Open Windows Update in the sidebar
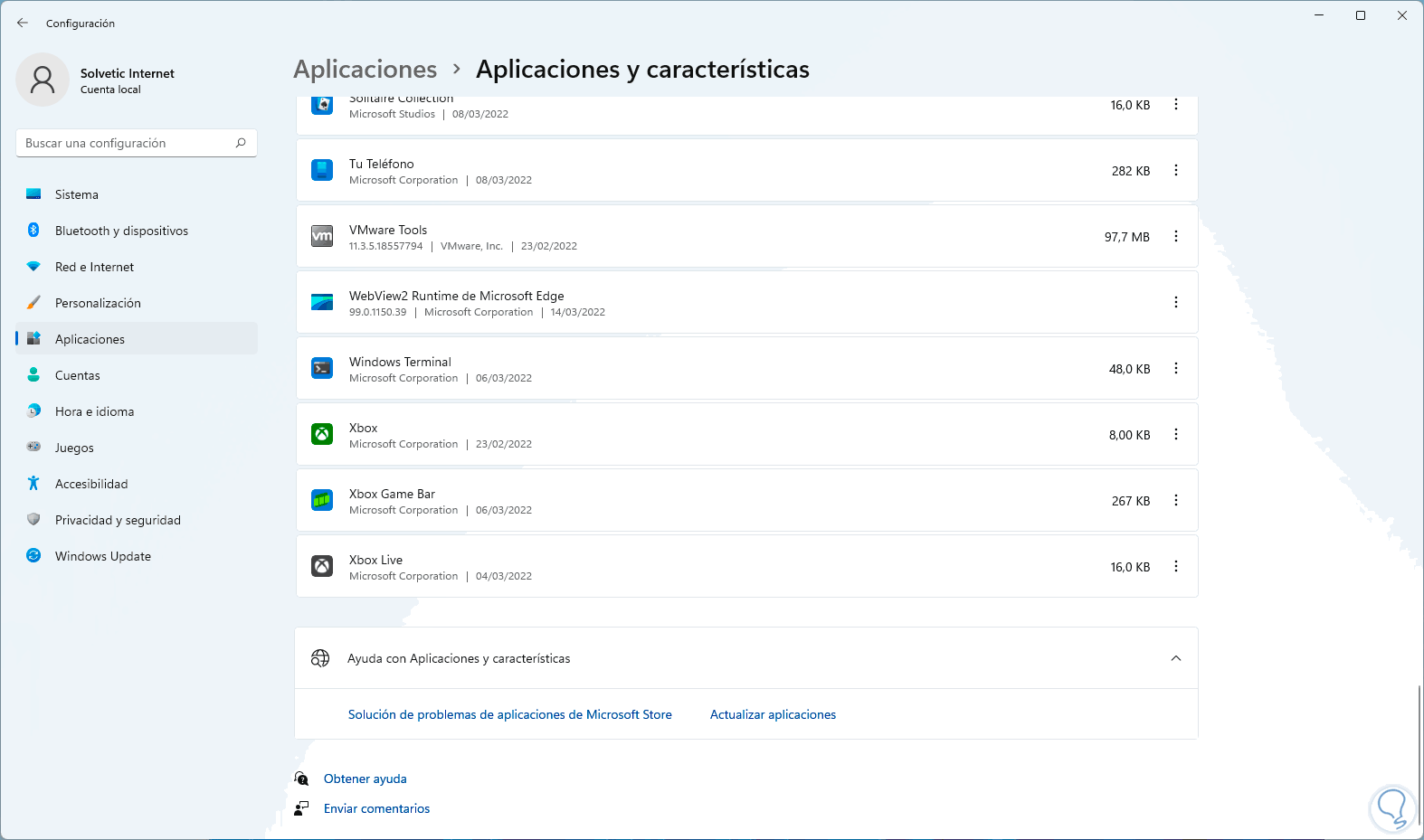This screenshot has width=1424, height=840. coord(103,556)
